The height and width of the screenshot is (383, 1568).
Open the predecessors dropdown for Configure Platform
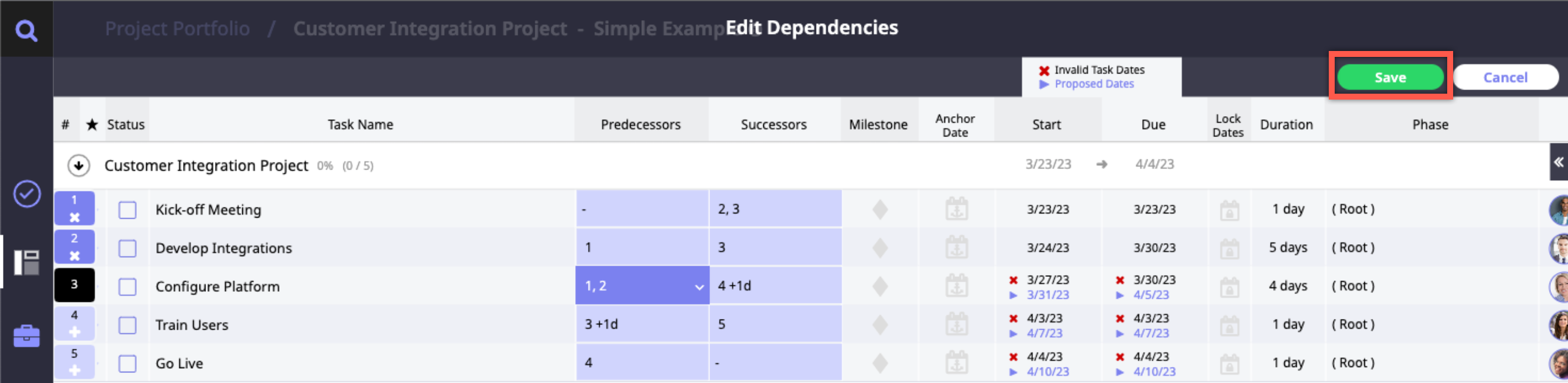click(x=699, y=286)
